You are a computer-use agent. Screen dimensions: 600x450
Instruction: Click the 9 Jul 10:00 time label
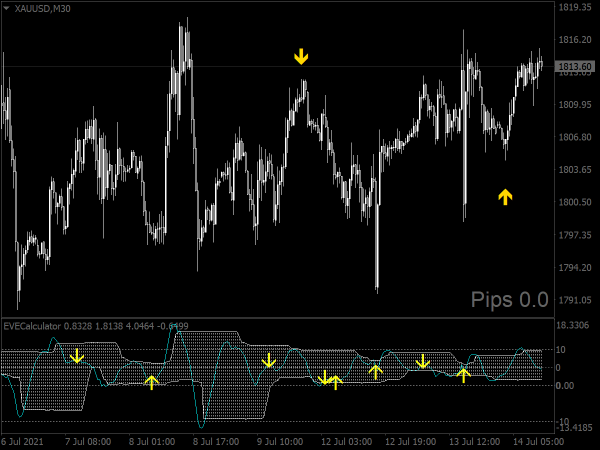click(280, 442)
